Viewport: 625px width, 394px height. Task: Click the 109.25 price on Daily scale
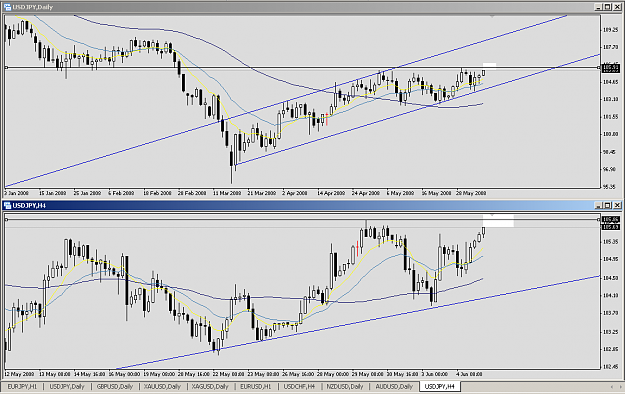point(610,30)
